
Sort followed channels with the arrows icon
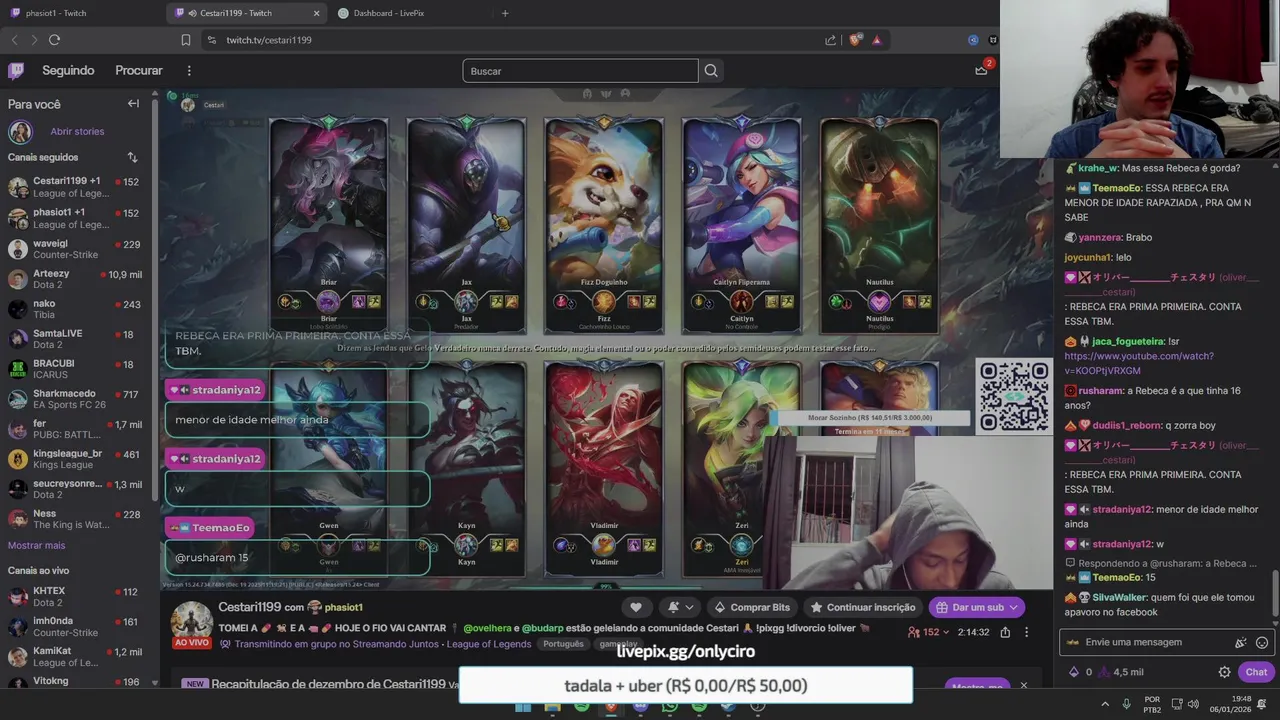pyautogui.click(x=132, y=157)
